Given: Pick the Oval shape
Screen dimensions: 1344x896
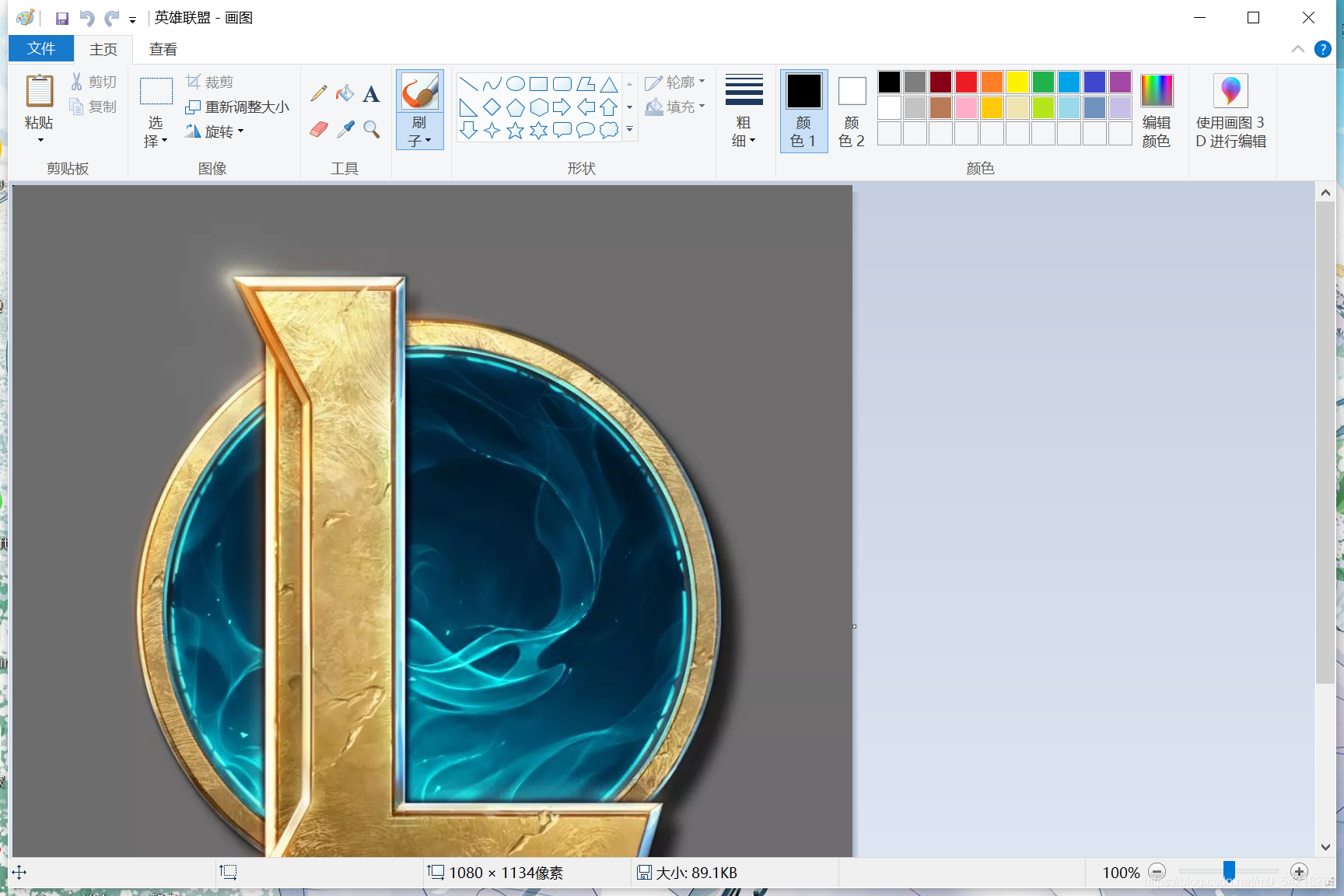Looking at the screenshot, I should coord(515,84).
